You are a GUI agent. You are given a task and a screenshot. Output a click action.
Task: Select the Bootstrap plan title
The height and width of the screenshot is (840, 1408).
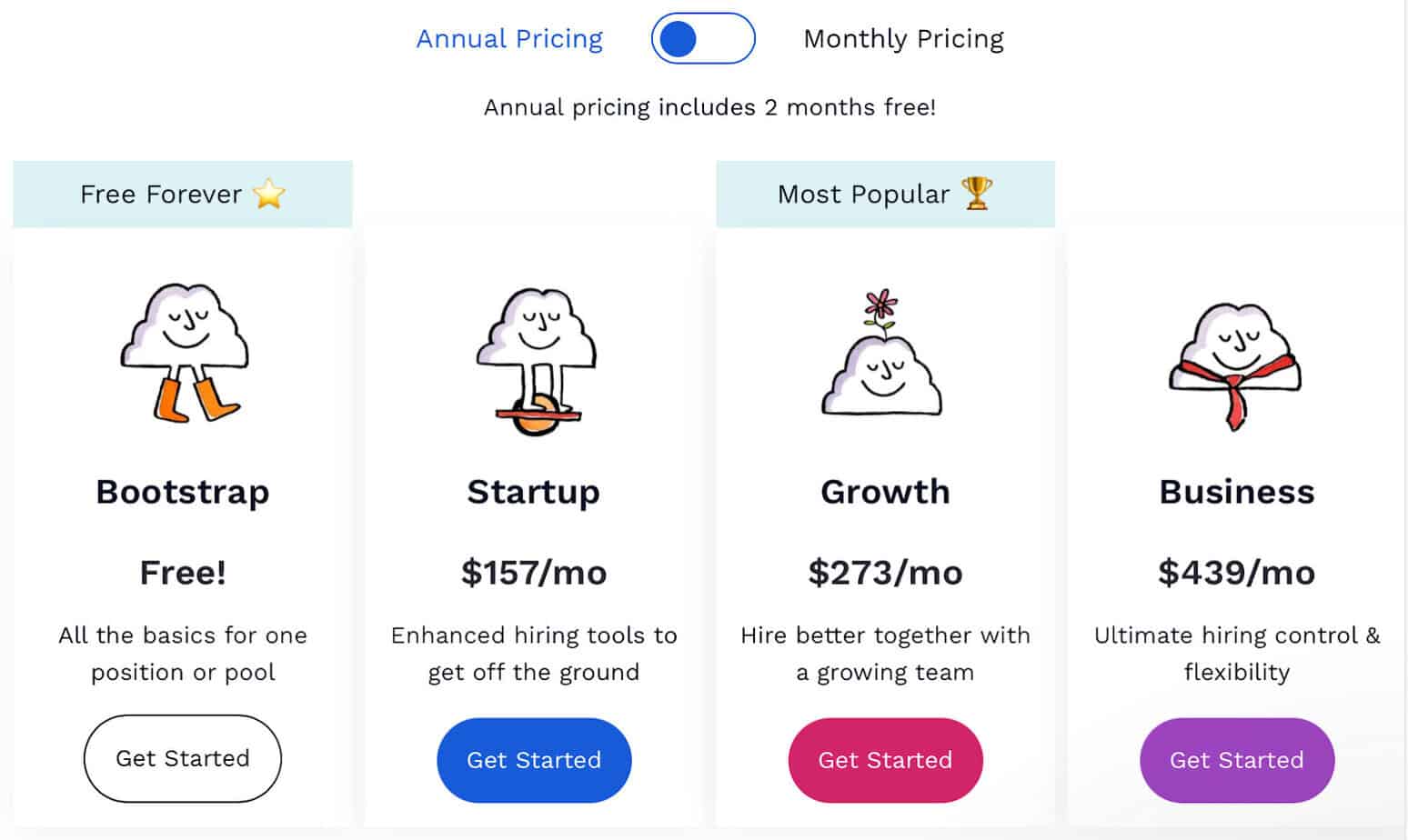tap(183, 492)
